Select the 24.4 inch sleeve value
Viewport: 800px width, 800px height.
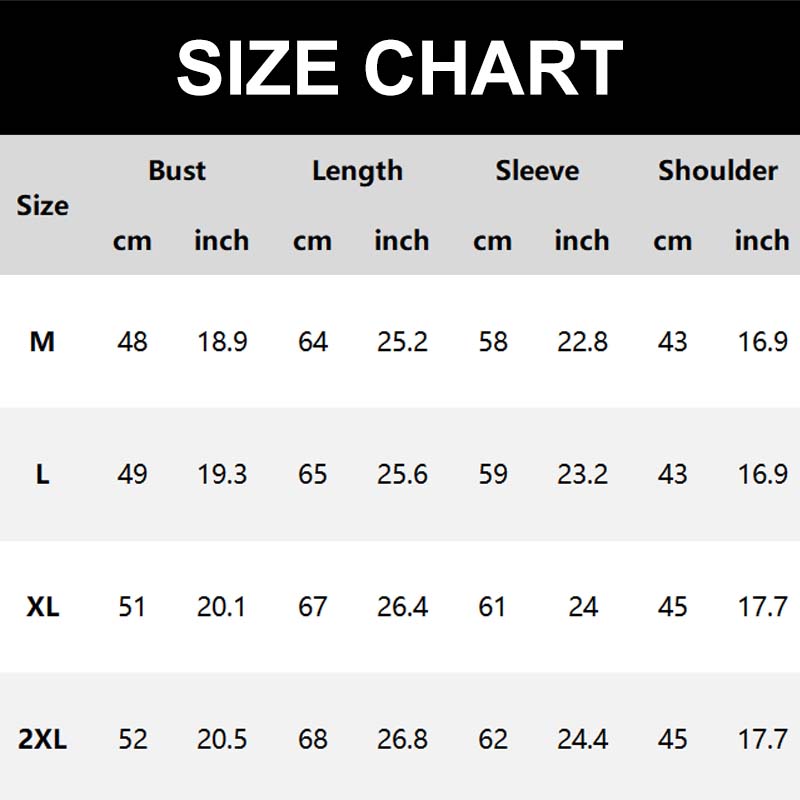click(x=582, y=740)
